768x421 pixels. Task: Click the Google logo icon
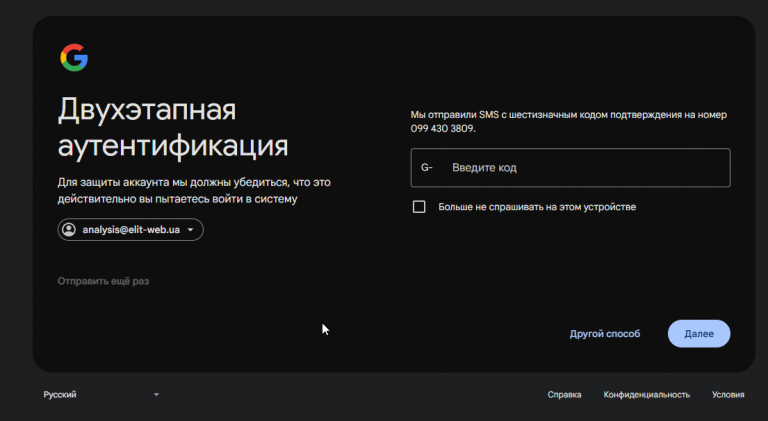point(74,58)
